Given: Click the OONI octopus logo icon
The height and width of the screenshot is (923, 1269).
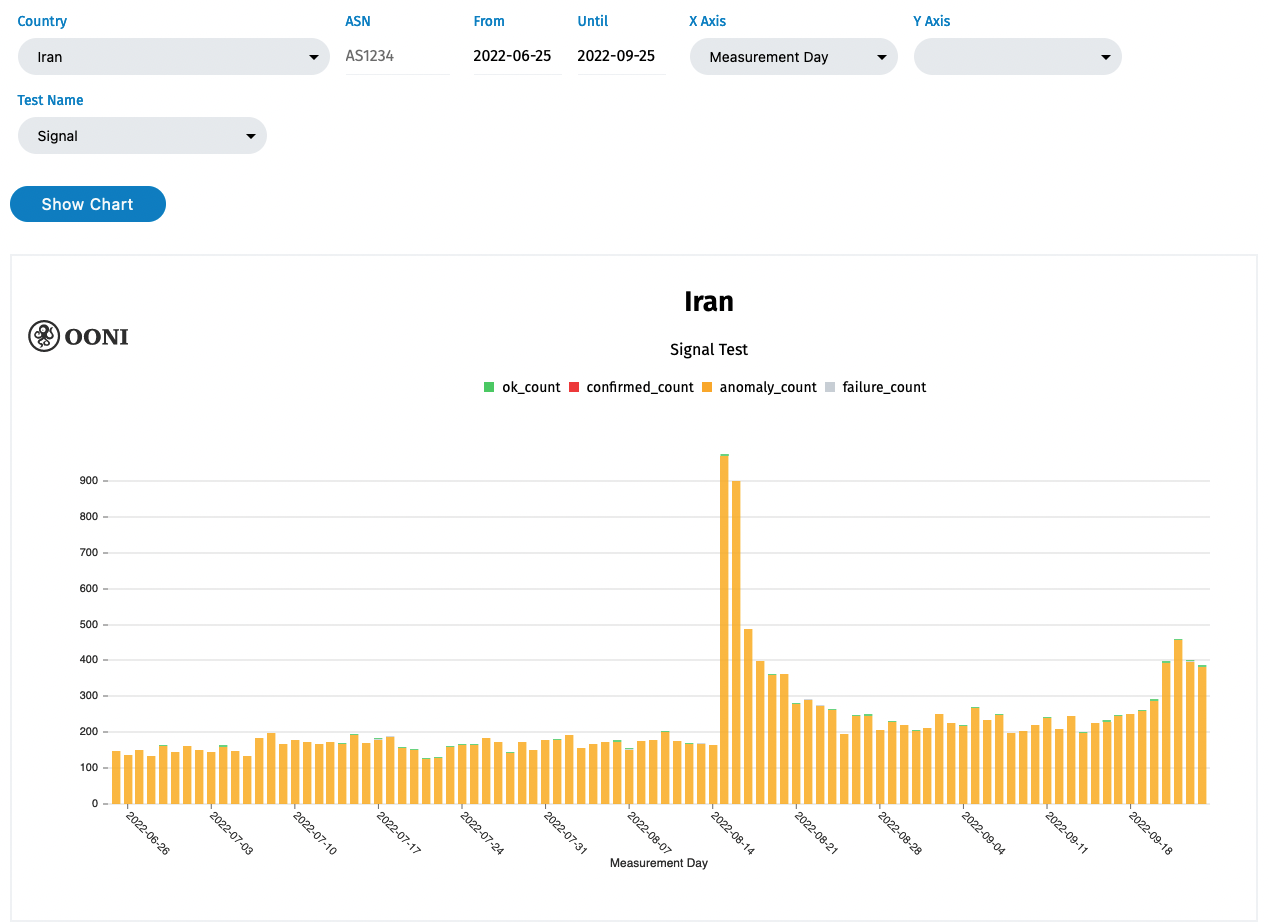Looking at the screenshot, I should tap(43, 336).
